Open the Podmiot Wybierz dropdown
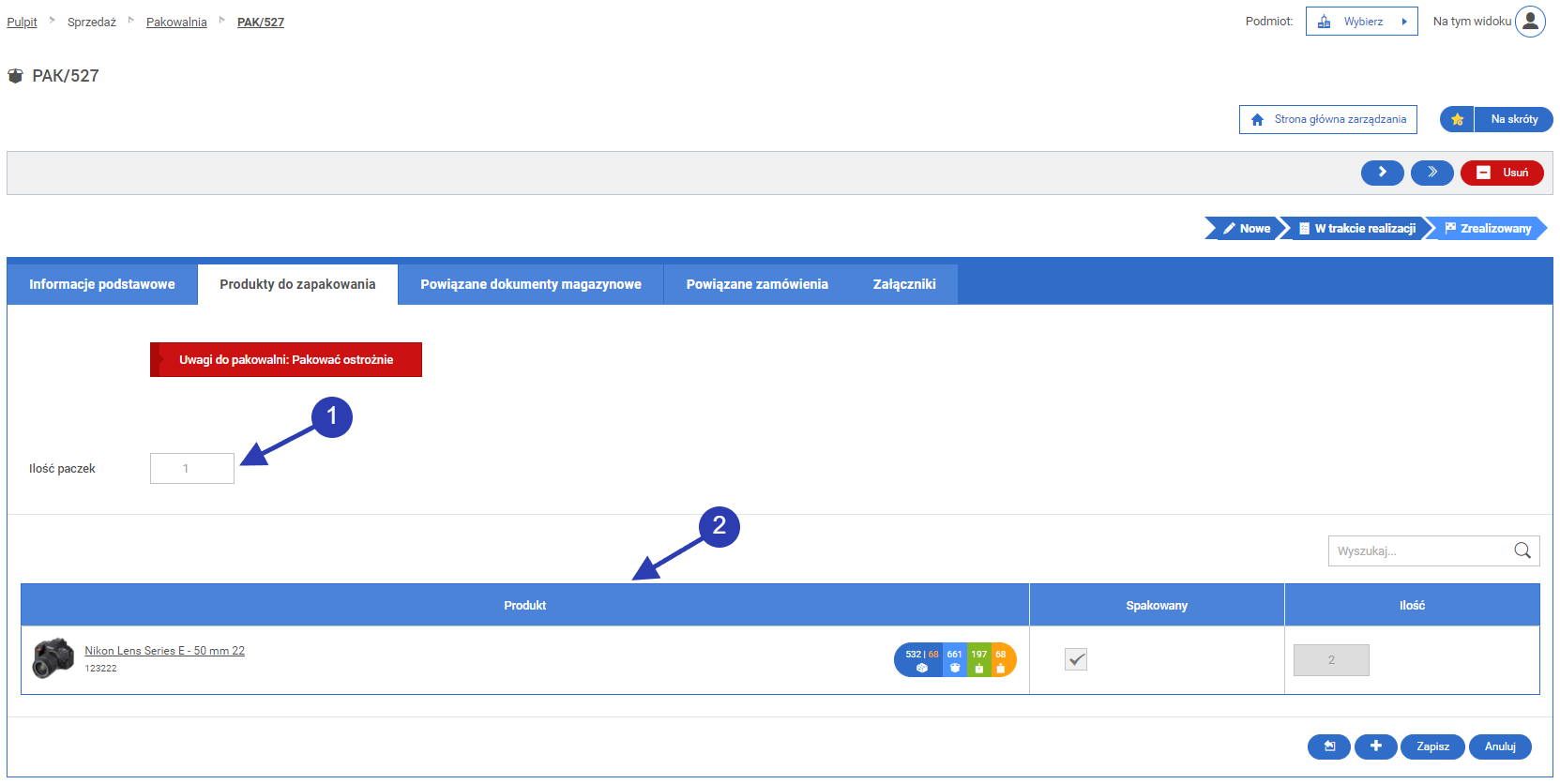Image resolution: width=1560 pixels, height=784 pixels. tap(1361, 22)
